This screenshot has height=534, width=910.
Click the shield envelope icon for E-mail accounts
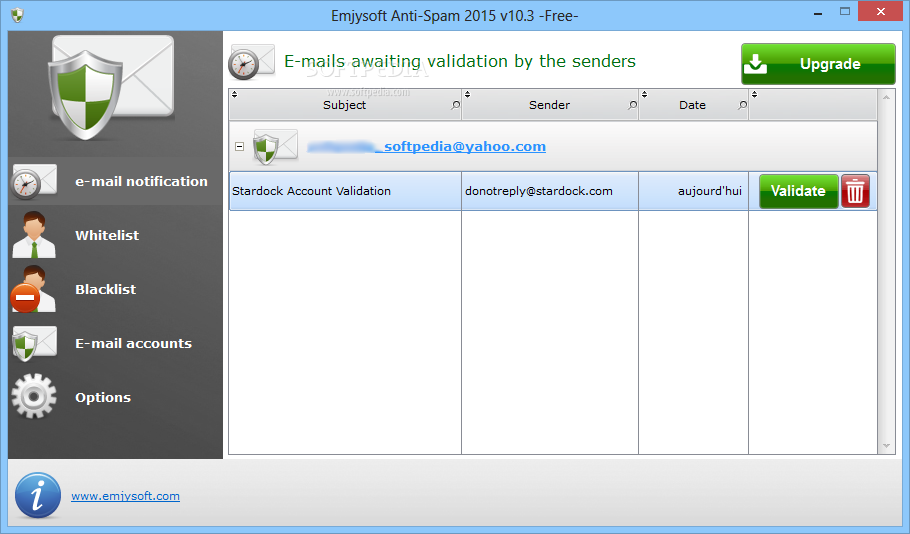pyautogui.click(x=34, y=343)
